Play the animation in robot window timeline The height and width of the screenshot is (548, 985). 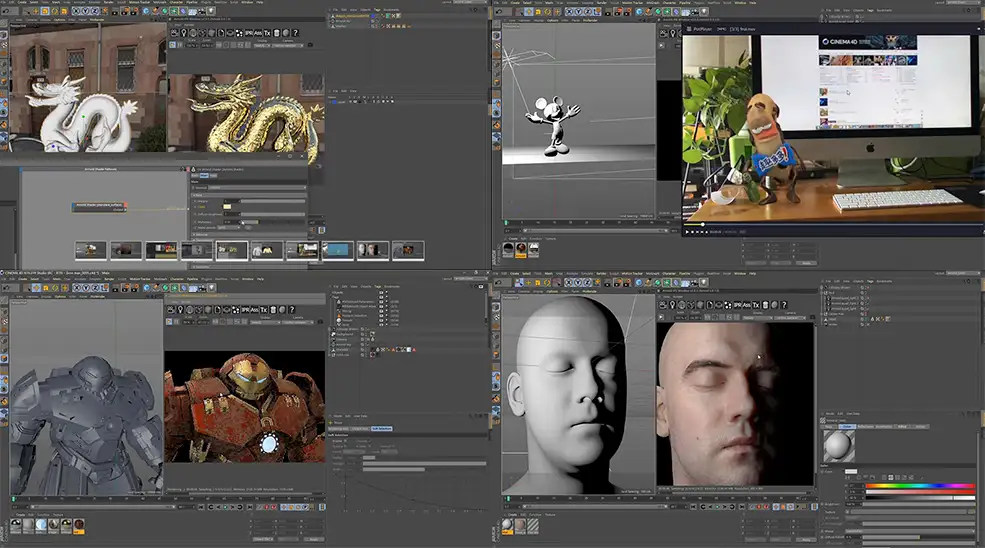[x=226, y=507]
